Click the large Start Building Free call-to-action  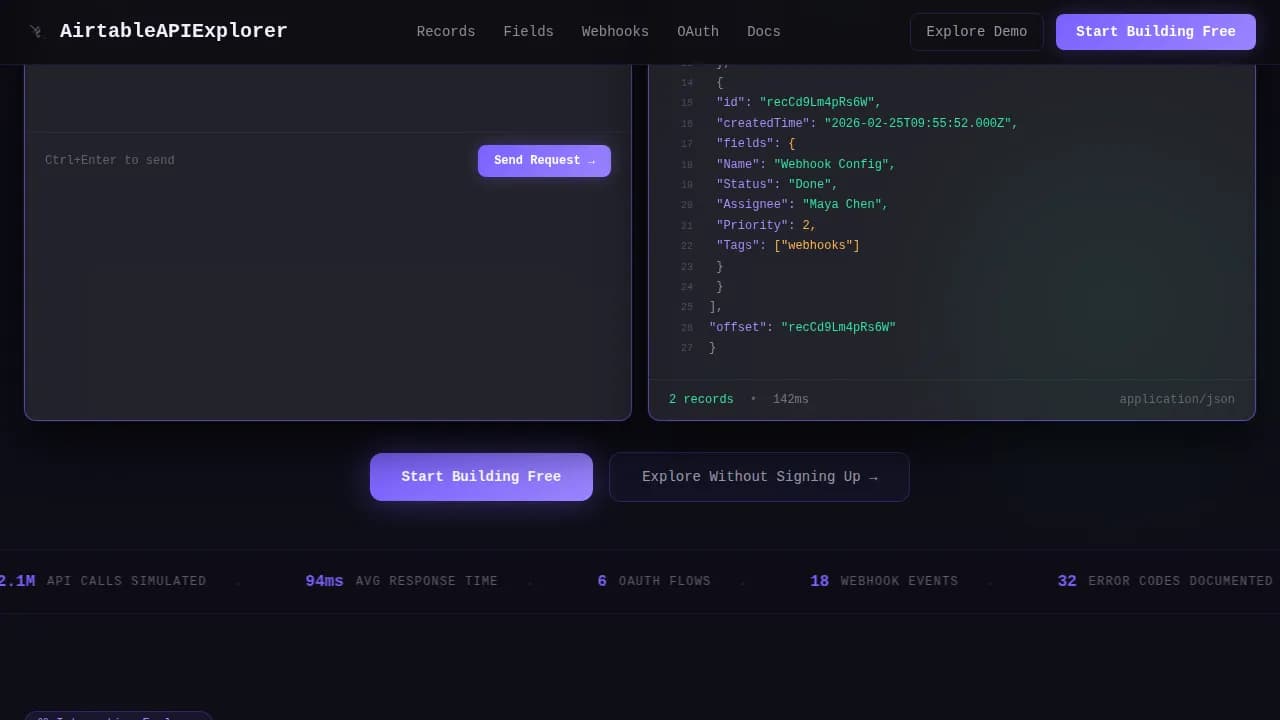click(x=481, y=476)
